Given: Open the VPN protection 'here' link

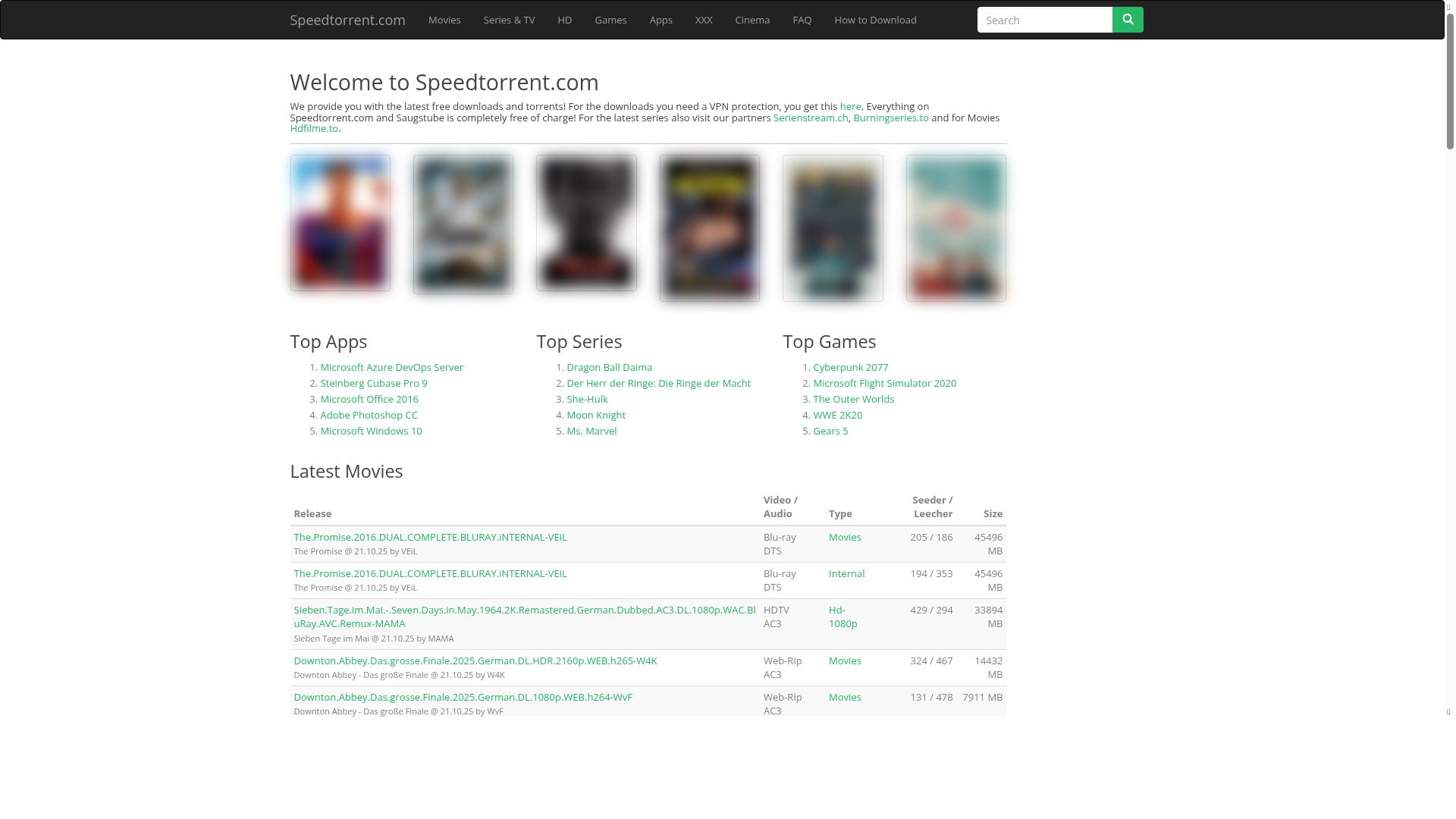Looking at the screenshot, I should coord(850,106).
